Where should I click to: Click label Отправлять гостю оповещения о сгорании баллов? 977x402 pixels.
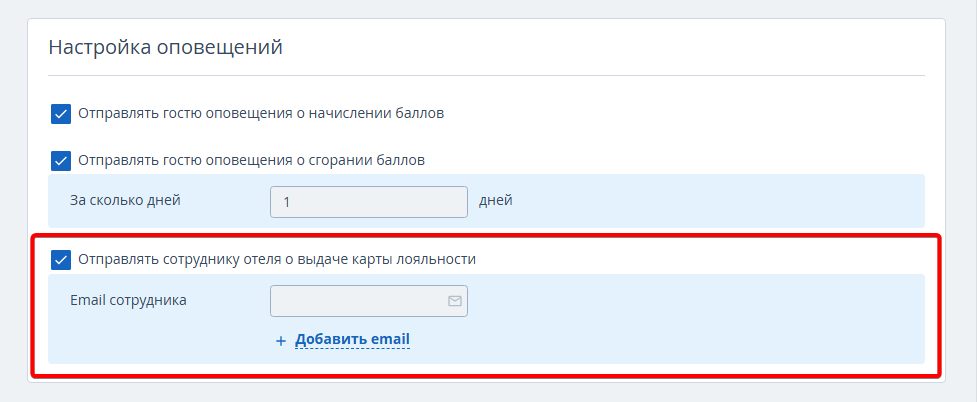[x=252, y=160]
